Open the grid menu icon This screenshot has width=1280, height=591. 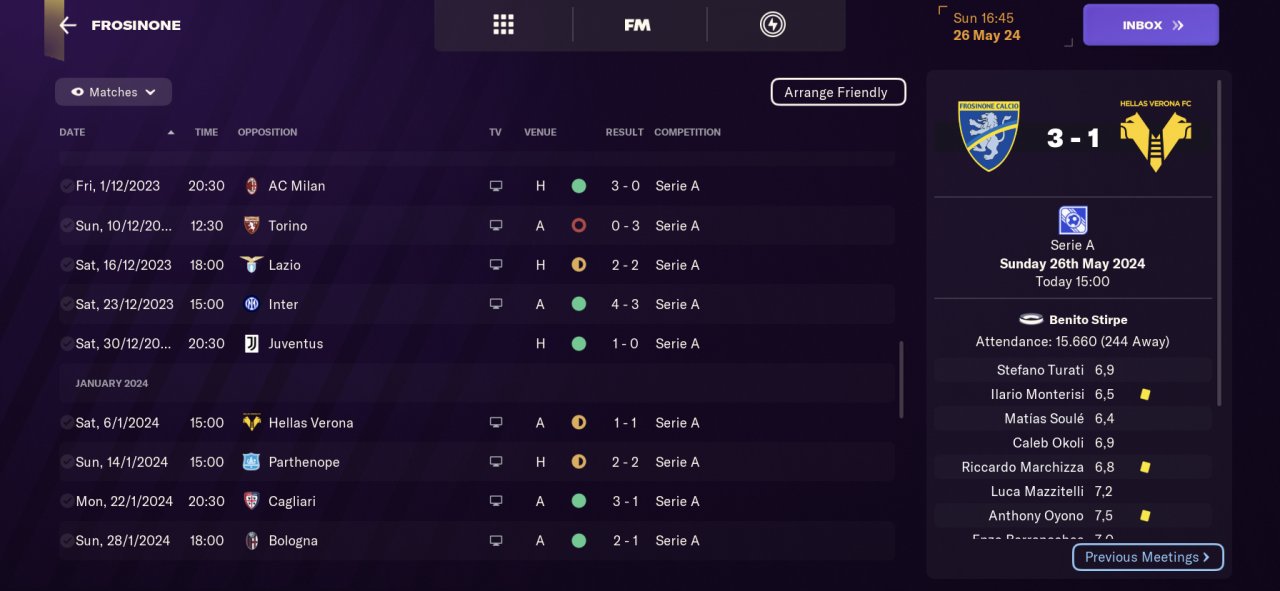503,25
